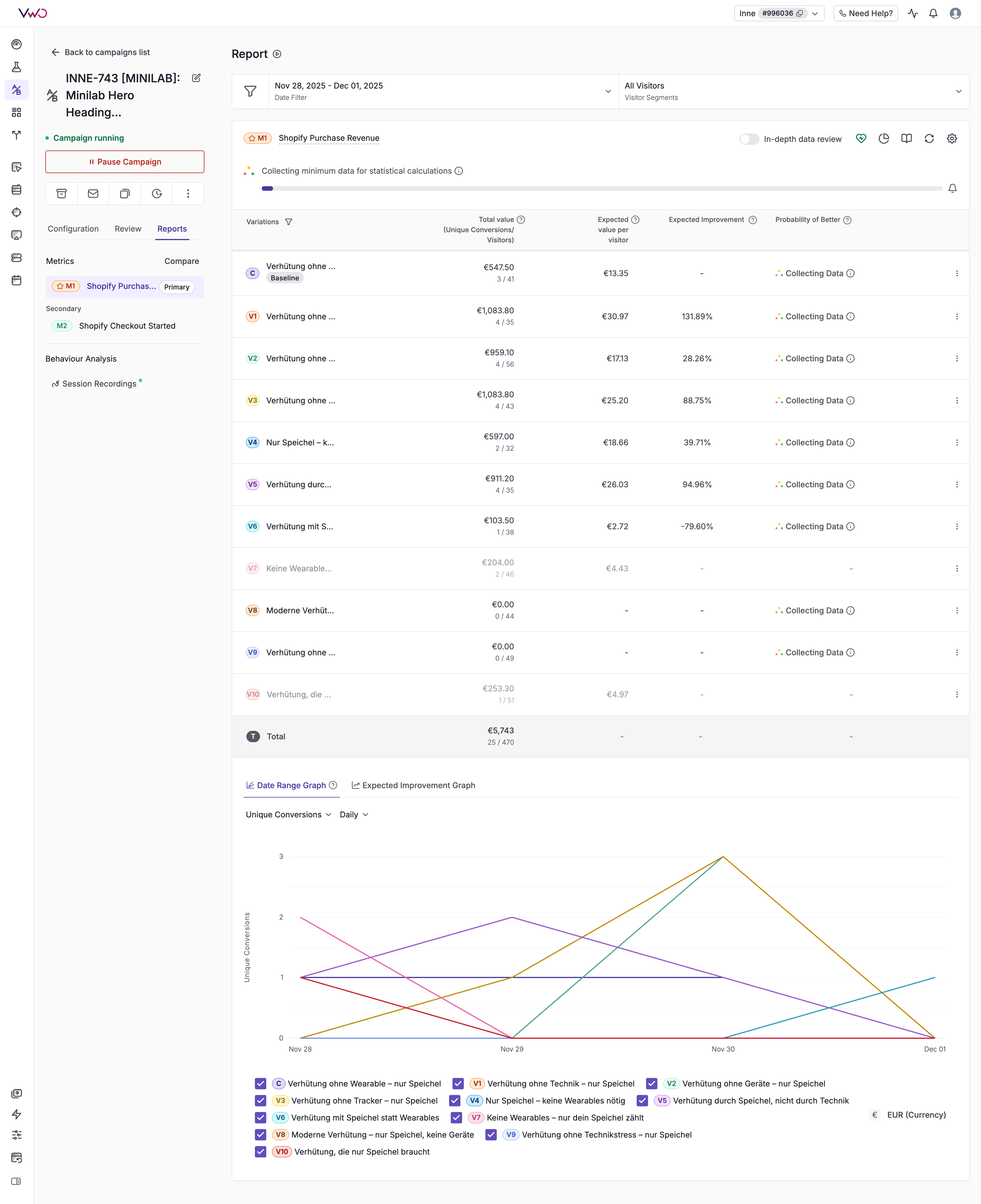Open the Unique Conversions graph dropdown
981x1204 pixels.
pos(288,815)
